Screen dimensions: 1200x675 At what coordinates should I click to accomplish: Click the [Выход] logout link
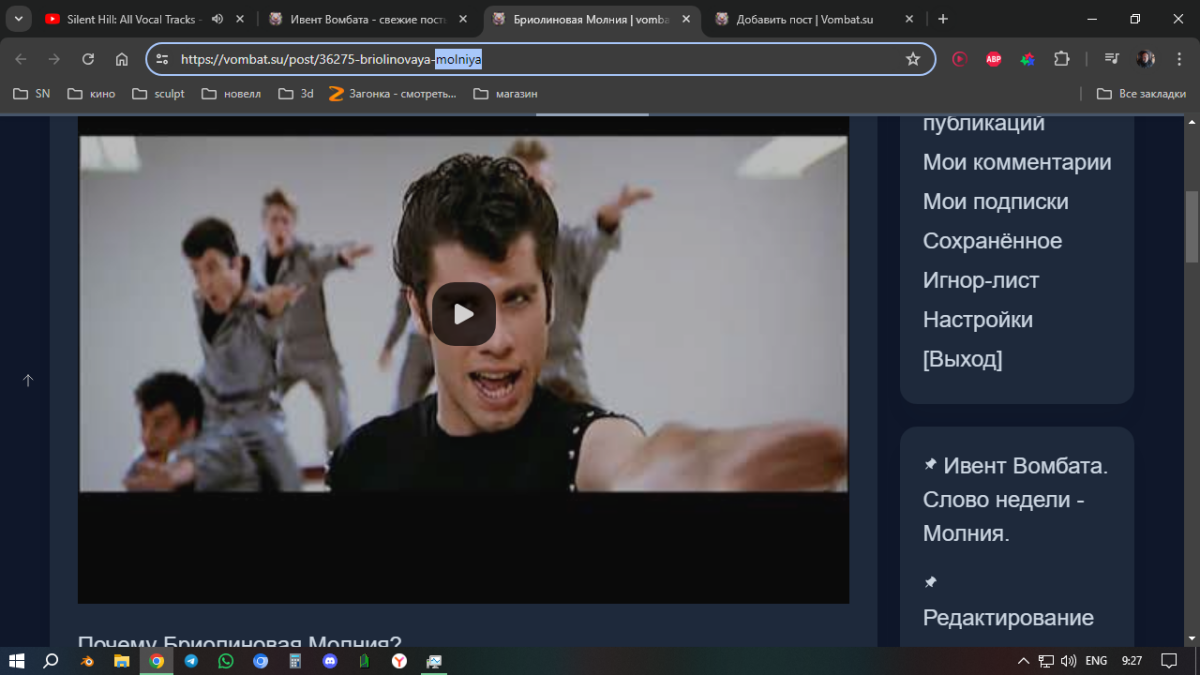(x=963, y=359)
